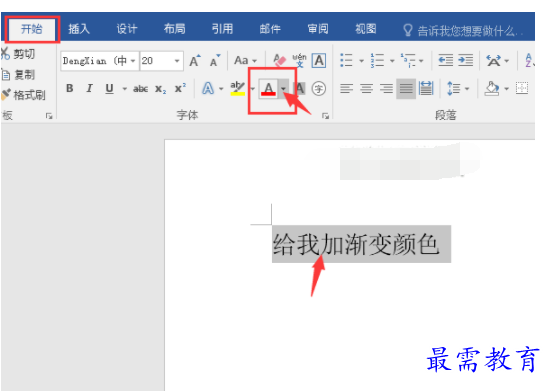The image size is (548, 391).
Task: Click the Borders icon
Action: coord(522,88)
